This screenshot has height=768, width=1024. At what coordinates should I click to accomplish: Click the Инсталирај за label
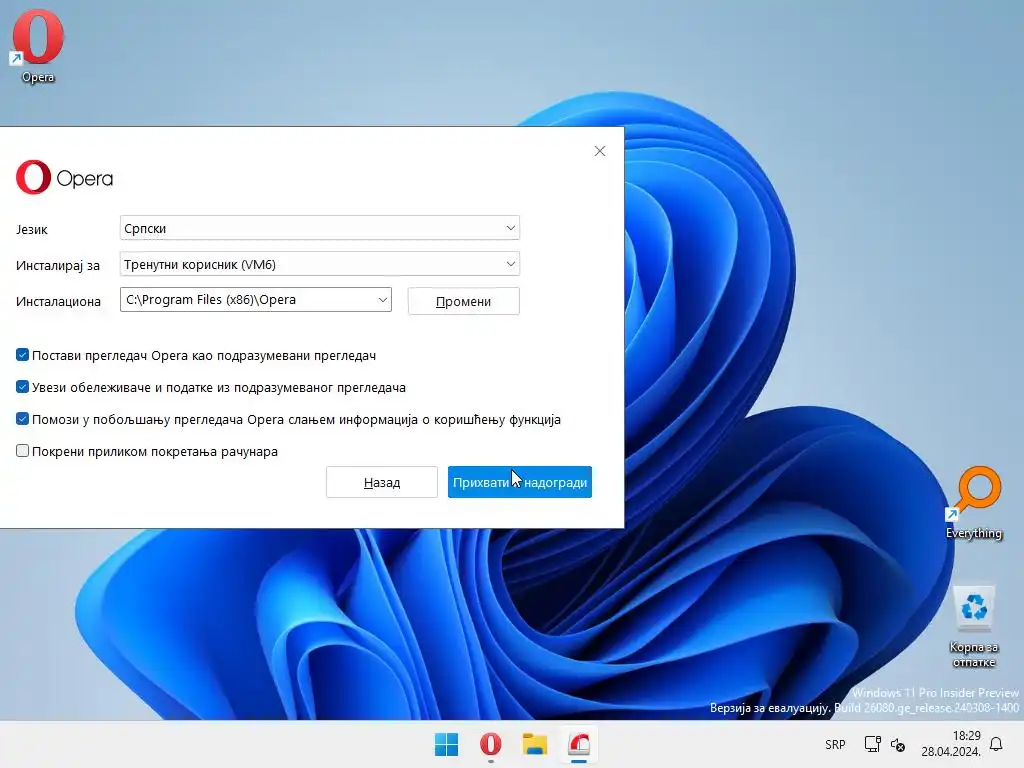point(58,266)
